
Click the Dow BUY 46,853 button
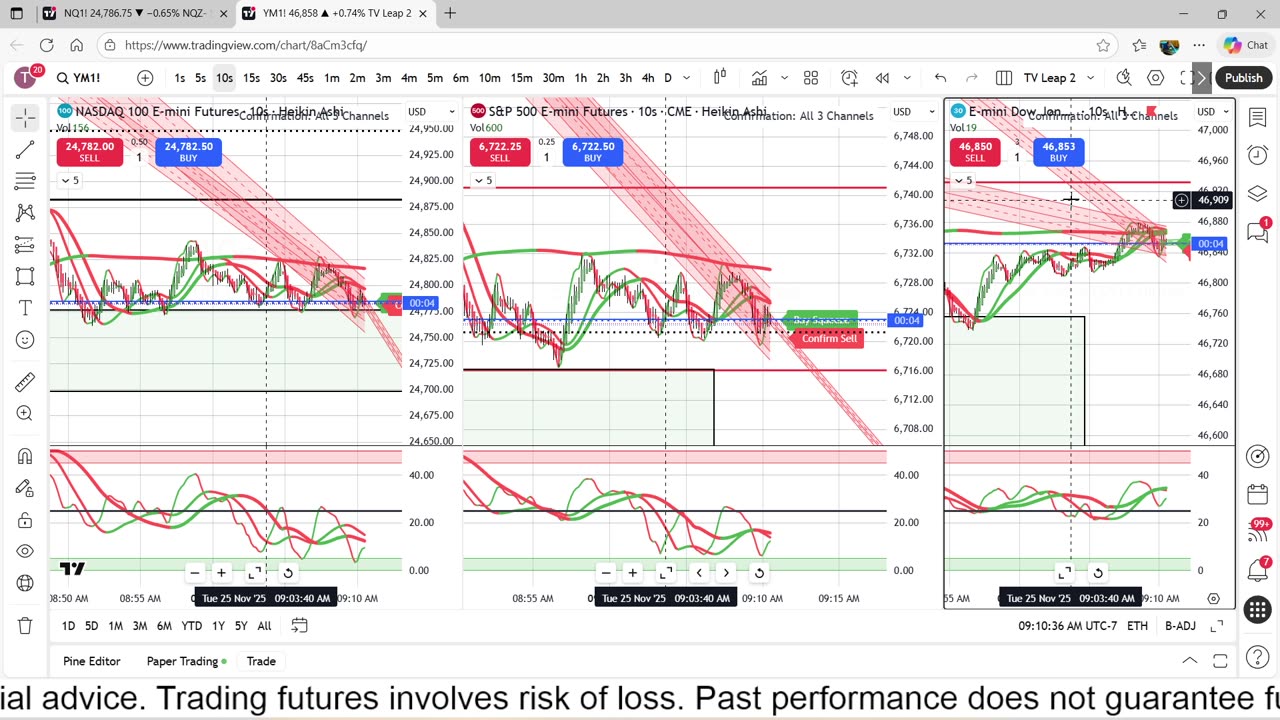click(x=1058, y=152)
